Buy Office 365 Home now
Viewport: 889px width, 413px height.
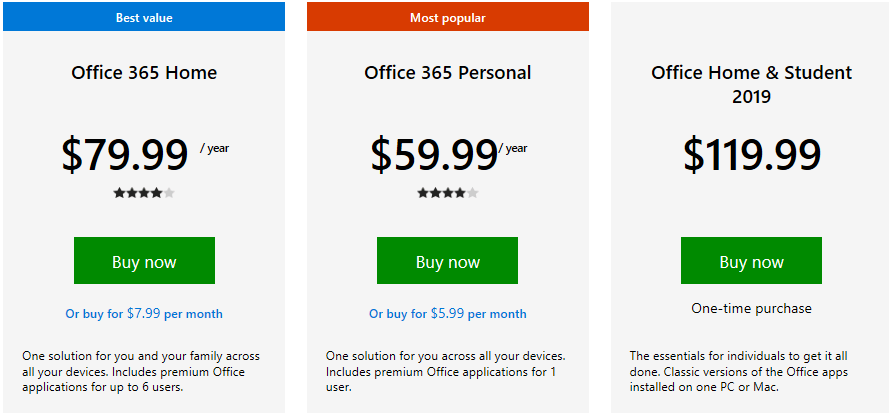point(144,260)
